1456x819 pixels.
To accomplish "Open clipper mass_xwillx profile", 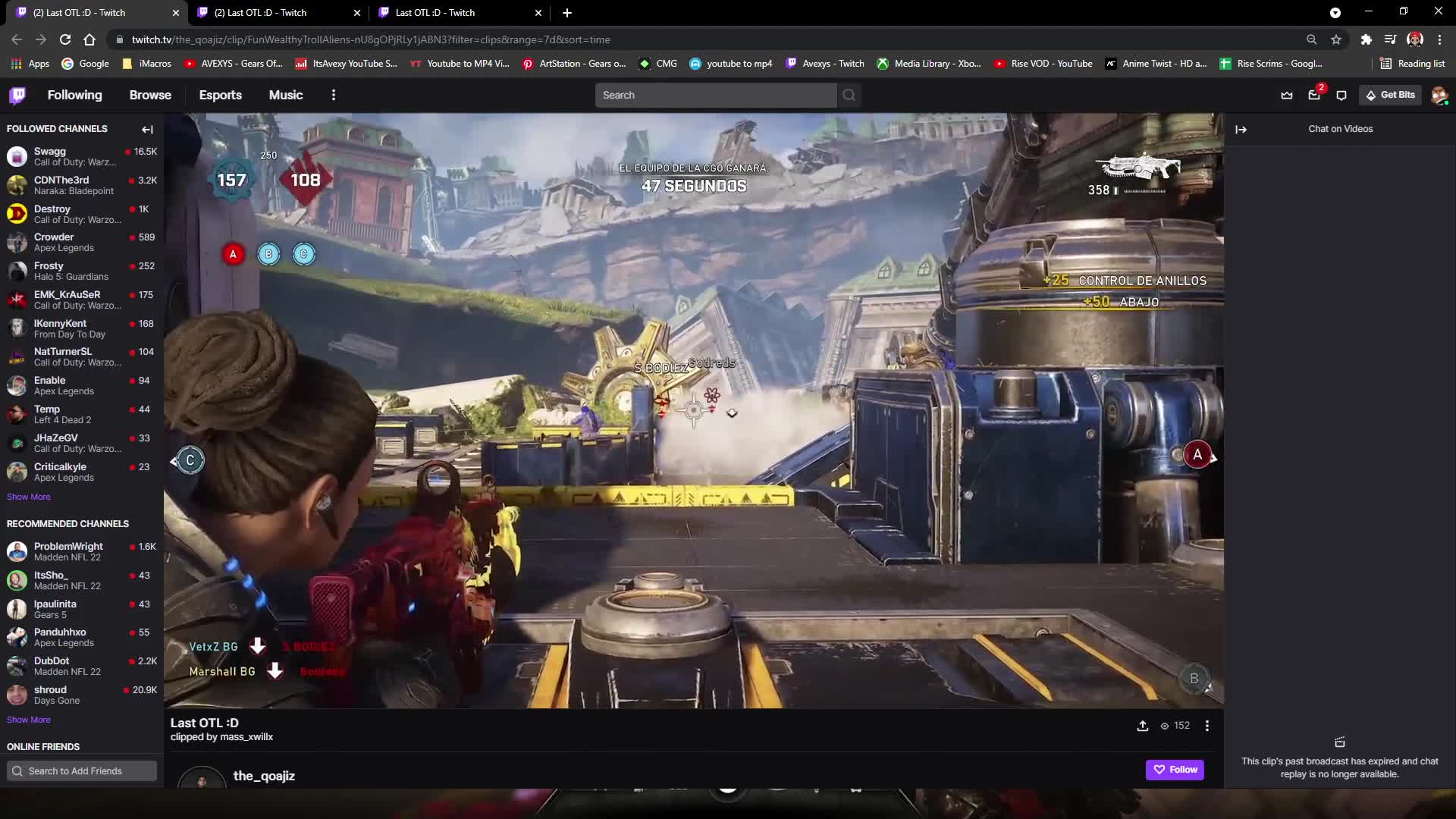I will tap(246, 737).
